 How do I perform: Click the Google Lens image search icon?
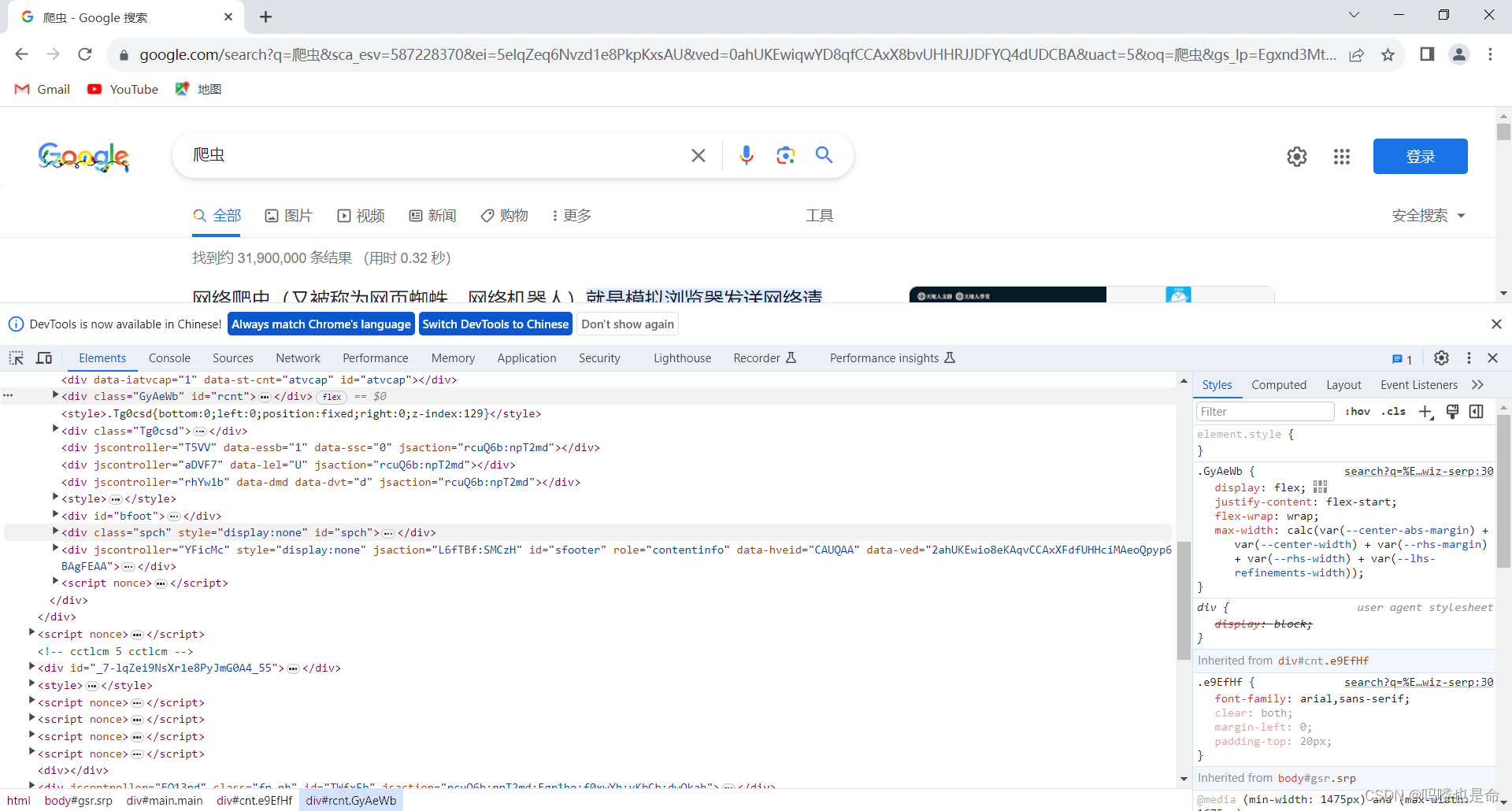(x=785, y=155)
